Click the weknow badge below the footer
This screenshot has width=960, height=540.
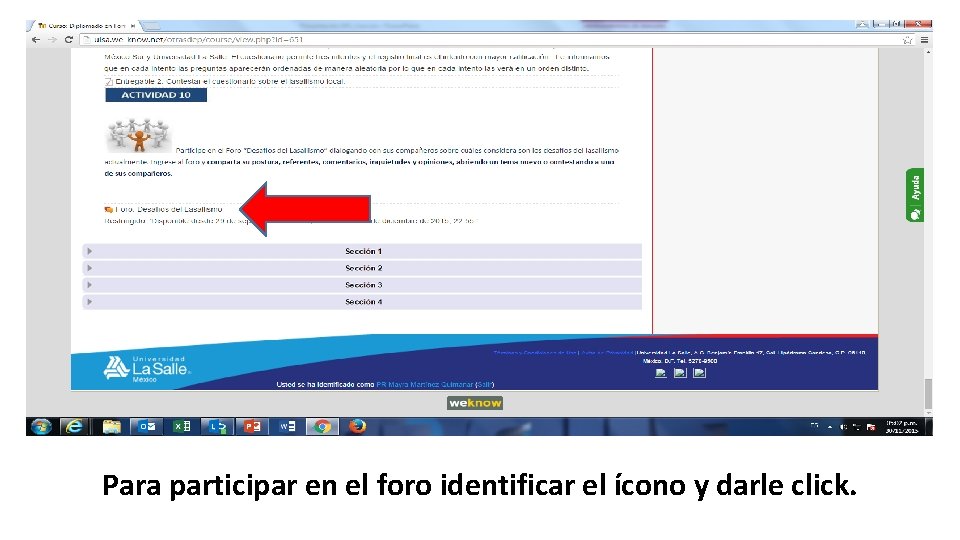(474, 403)
